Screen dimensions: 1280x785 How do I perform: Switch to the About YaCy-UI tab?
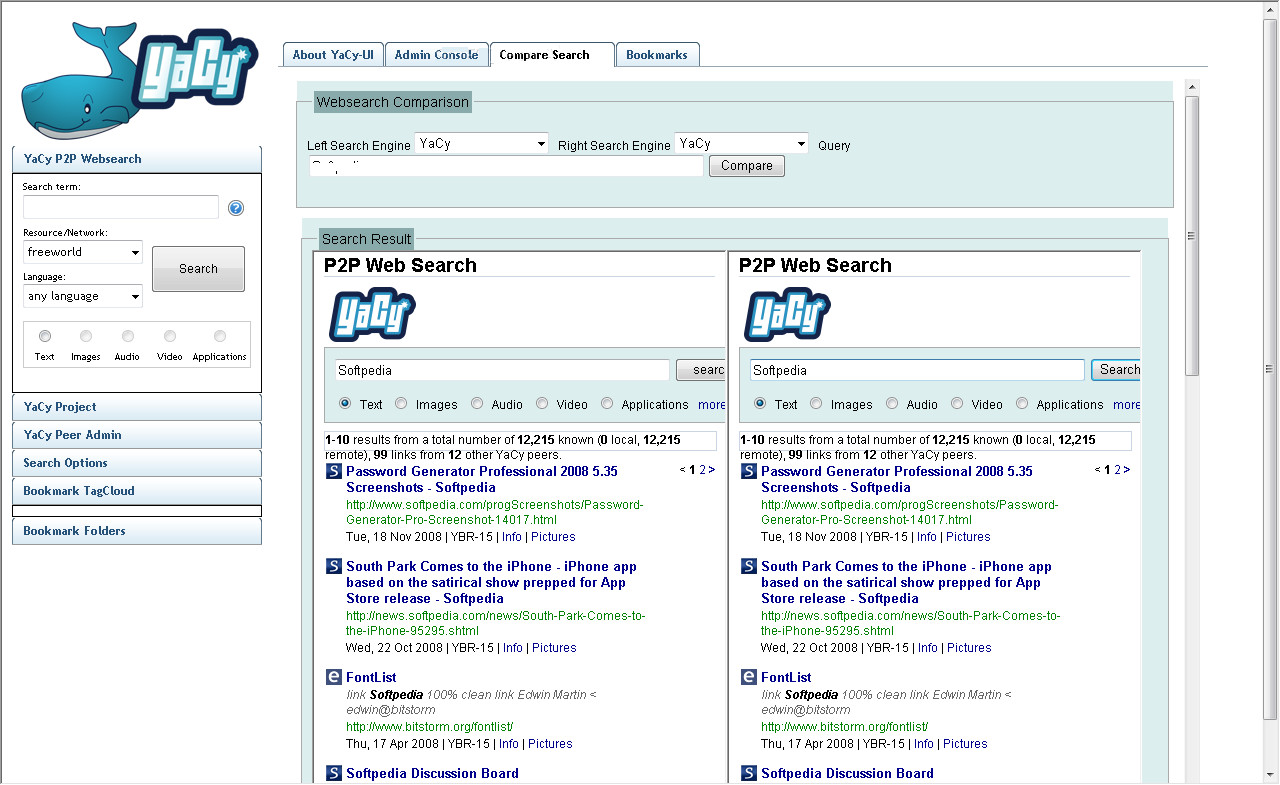(333, 55)
